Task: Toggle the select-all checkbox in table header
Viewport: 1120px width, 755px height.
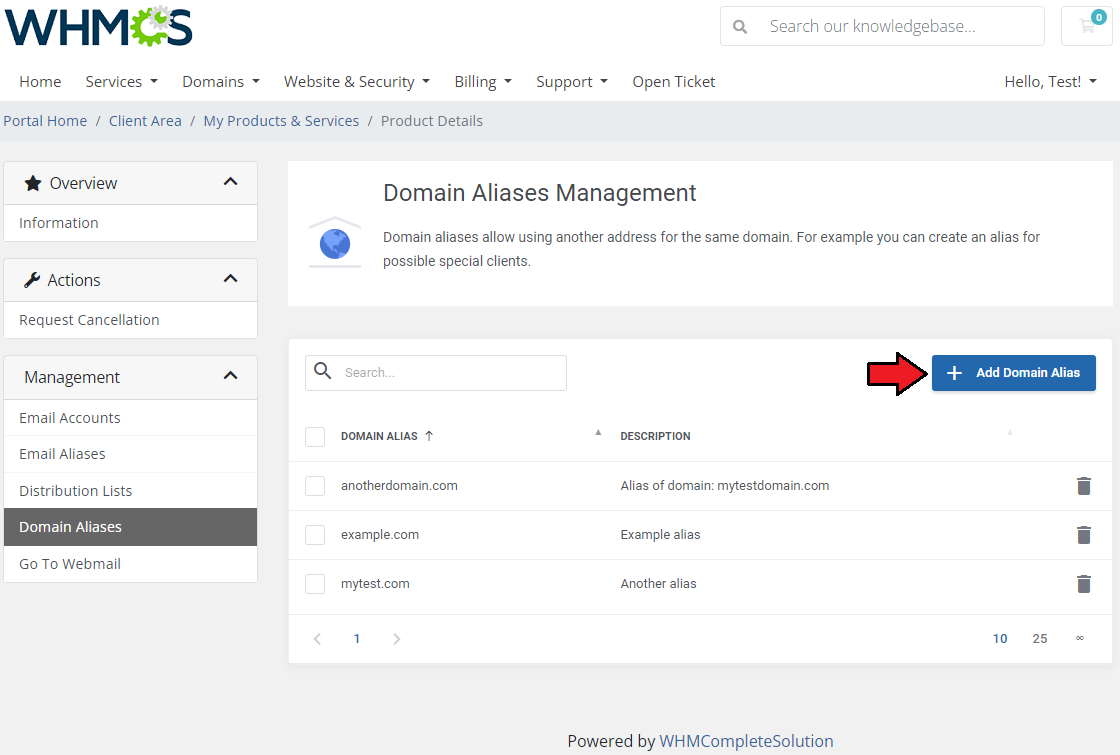Action: (315, 436)
